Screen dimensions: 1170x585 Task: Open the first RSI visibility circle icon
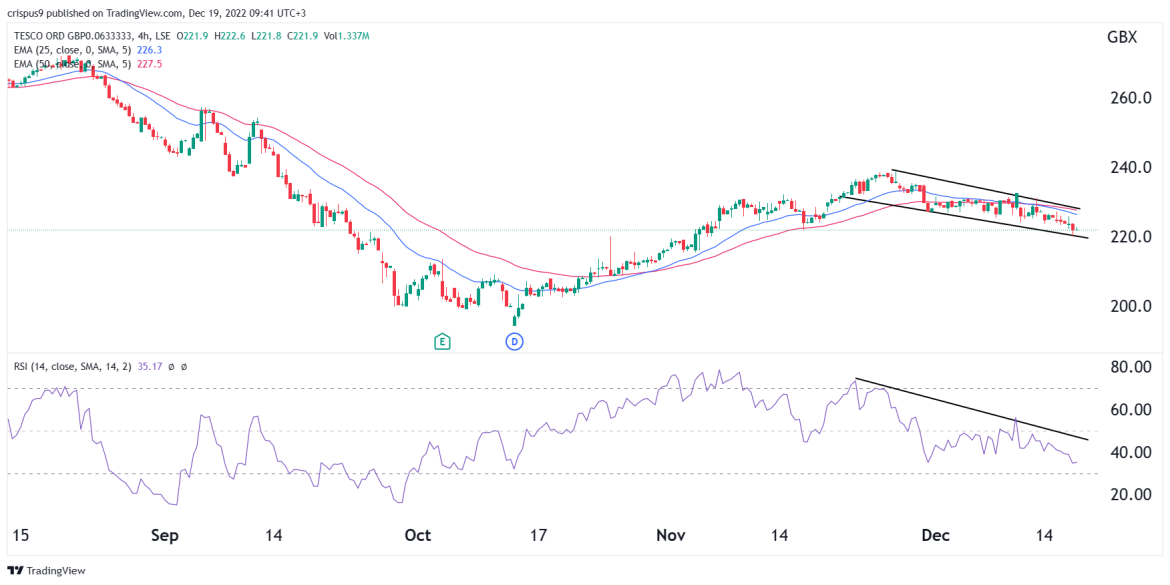[x=171, y=366]
